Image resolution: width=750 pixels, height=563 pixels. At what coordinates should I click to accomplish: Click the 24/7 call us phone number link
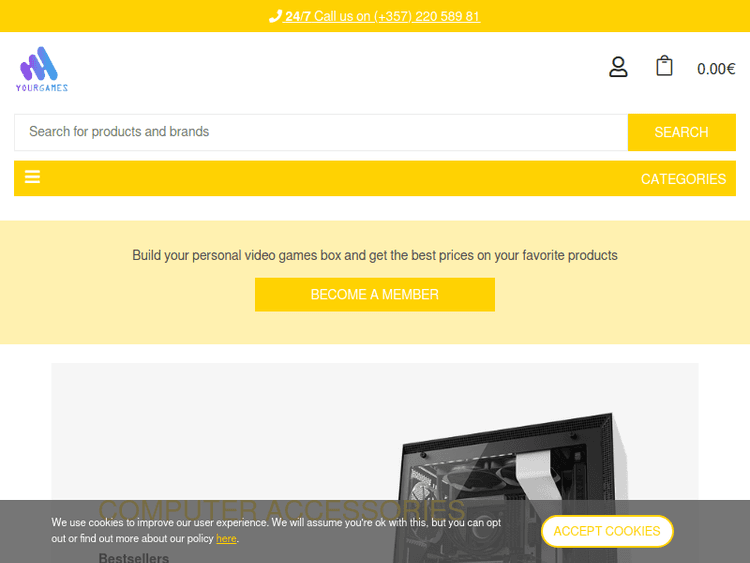(383, 16)
